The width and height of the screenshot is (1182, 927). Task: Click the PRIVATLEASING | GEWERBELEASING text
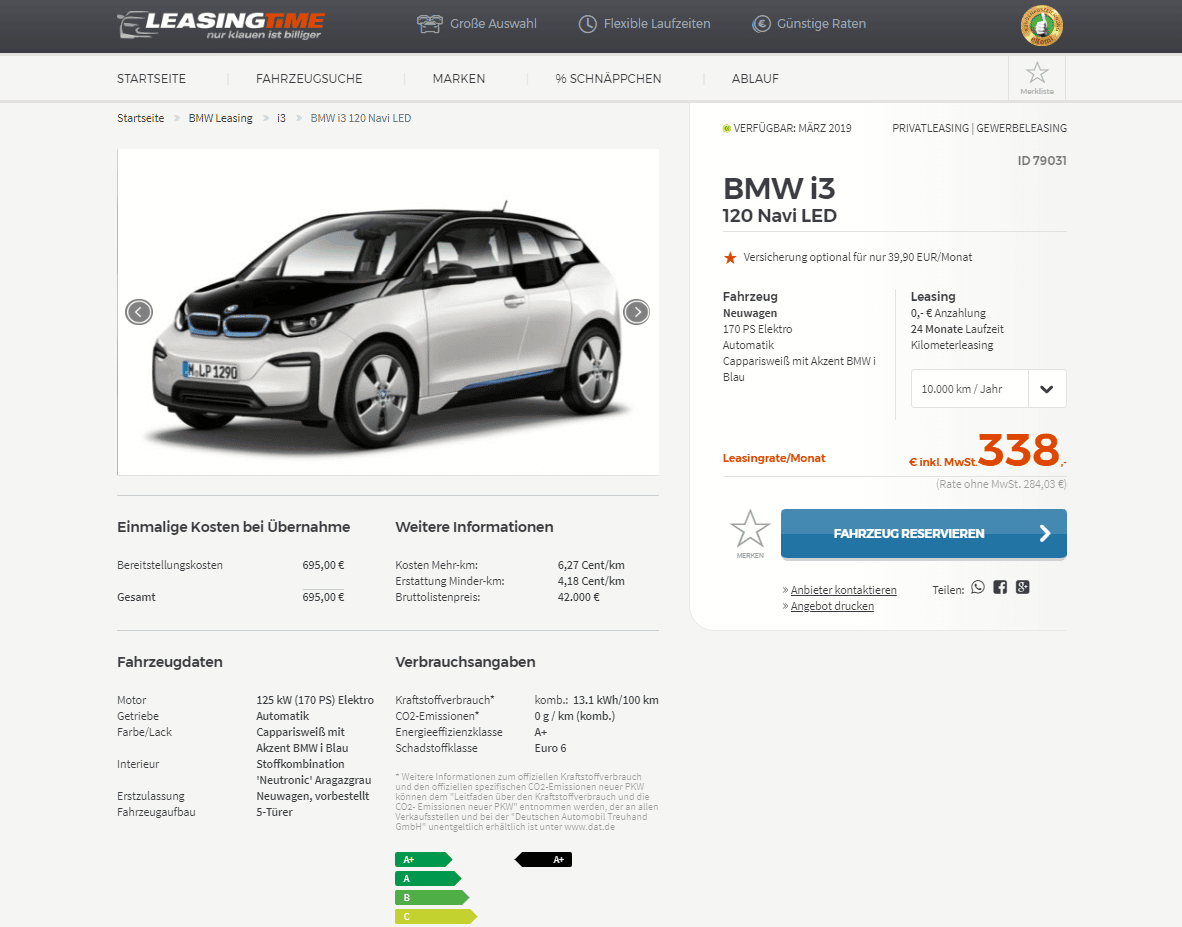pos(979,128)
